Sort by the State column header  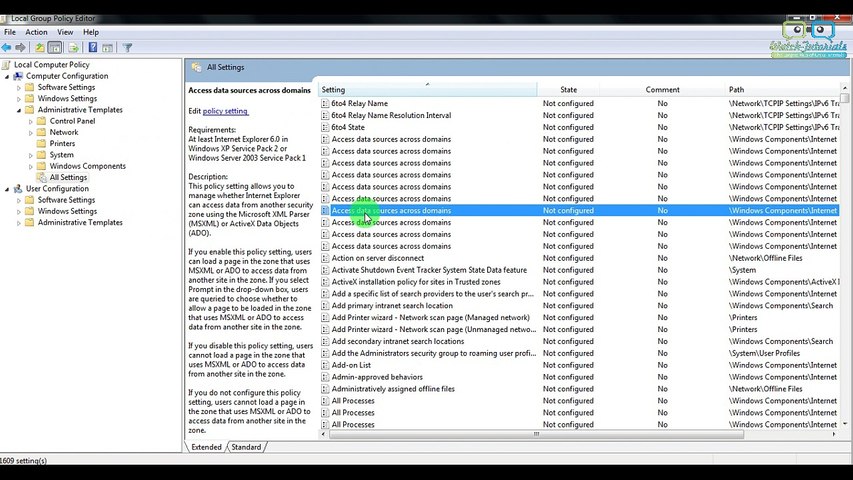(568, 90)
